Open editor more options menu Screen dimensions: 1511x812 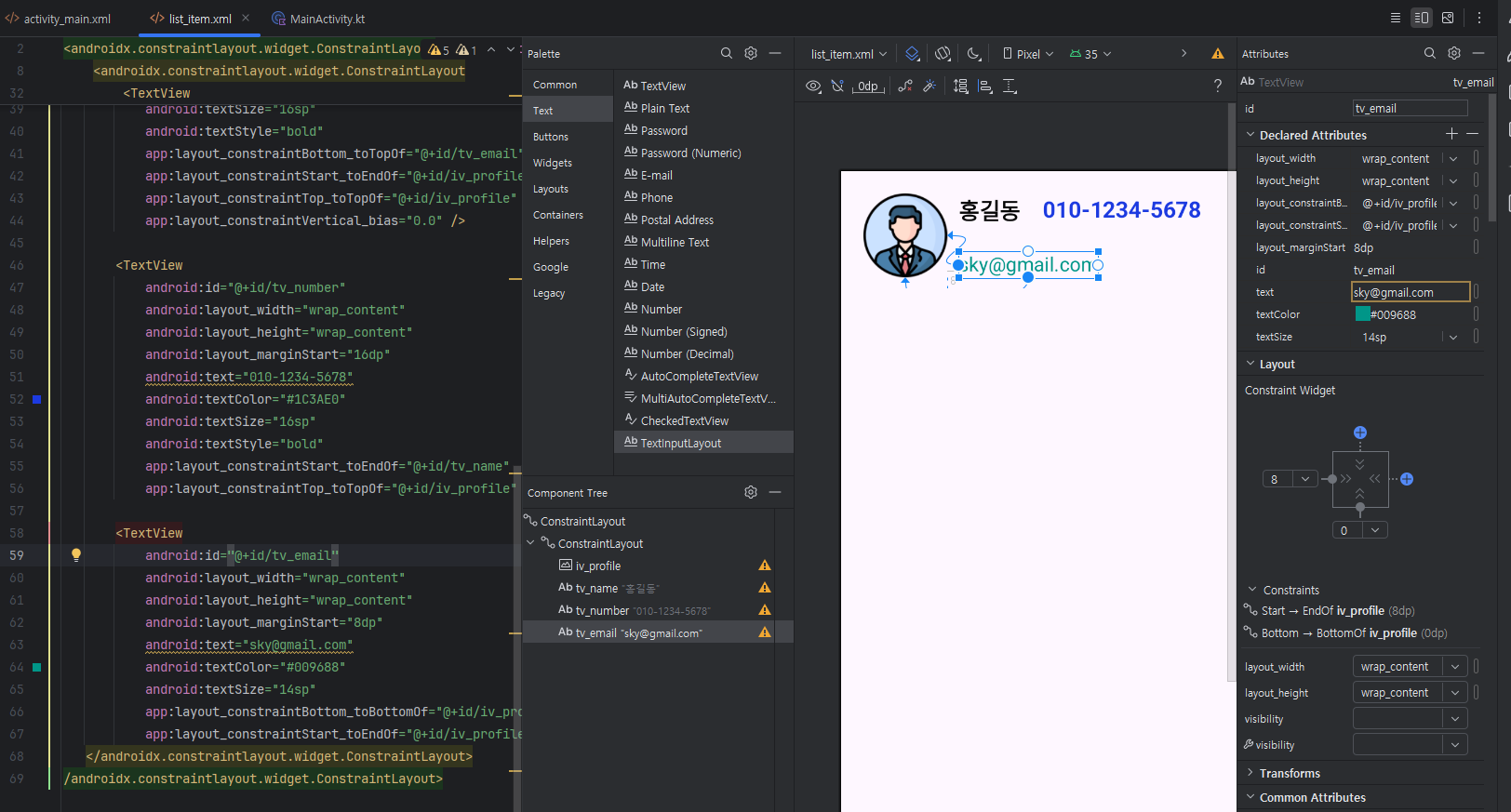pos(1479,18)
